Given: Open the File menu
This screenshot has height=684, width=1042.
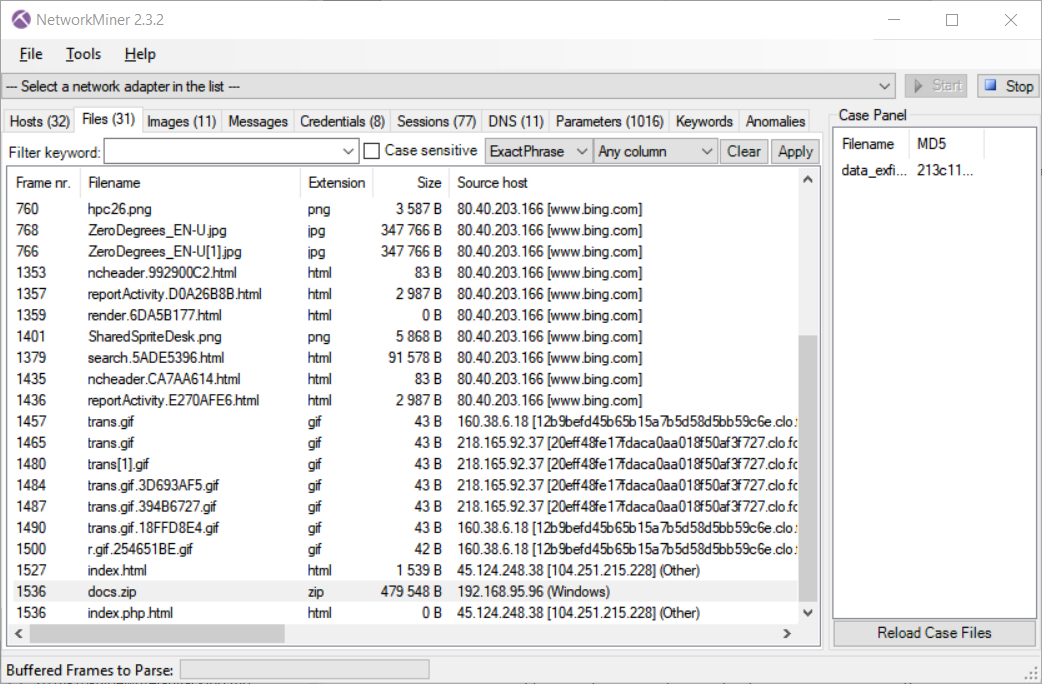Looking at the screenshot, I should coord(31,55).
